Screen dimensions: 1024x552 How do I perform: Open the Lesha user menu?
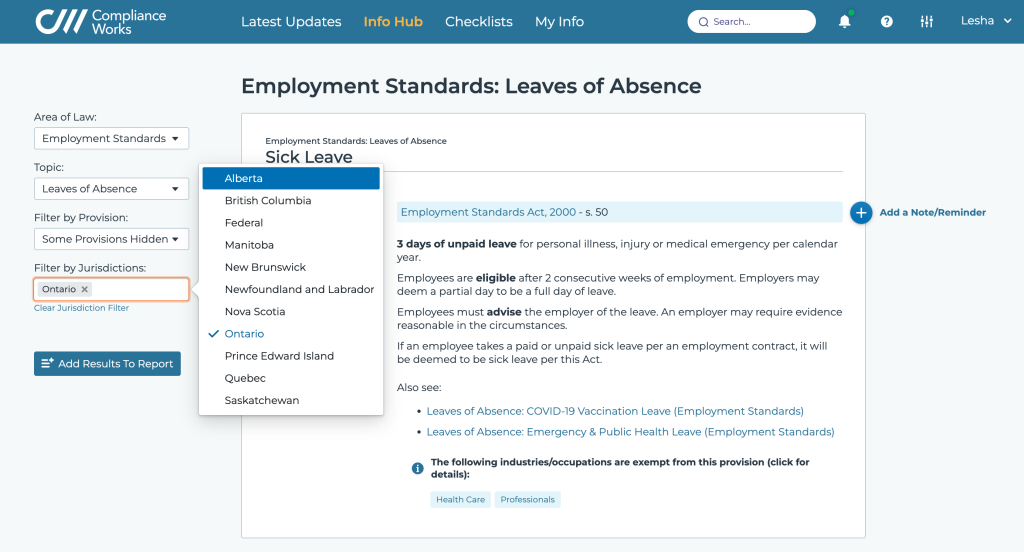click(x=985, y=21)
